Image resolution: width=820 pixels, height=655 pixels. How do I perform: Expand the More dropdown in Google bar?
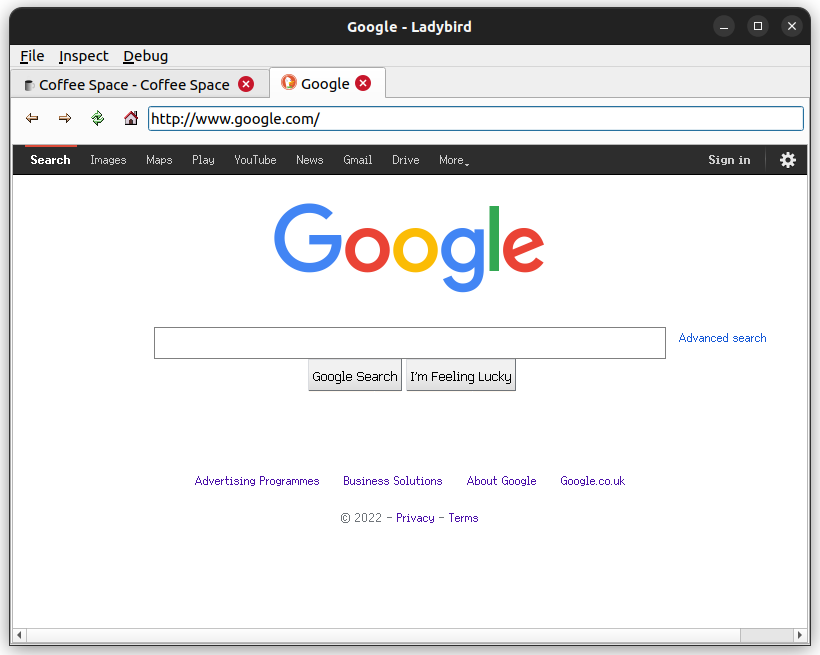[x=454, y=160]
